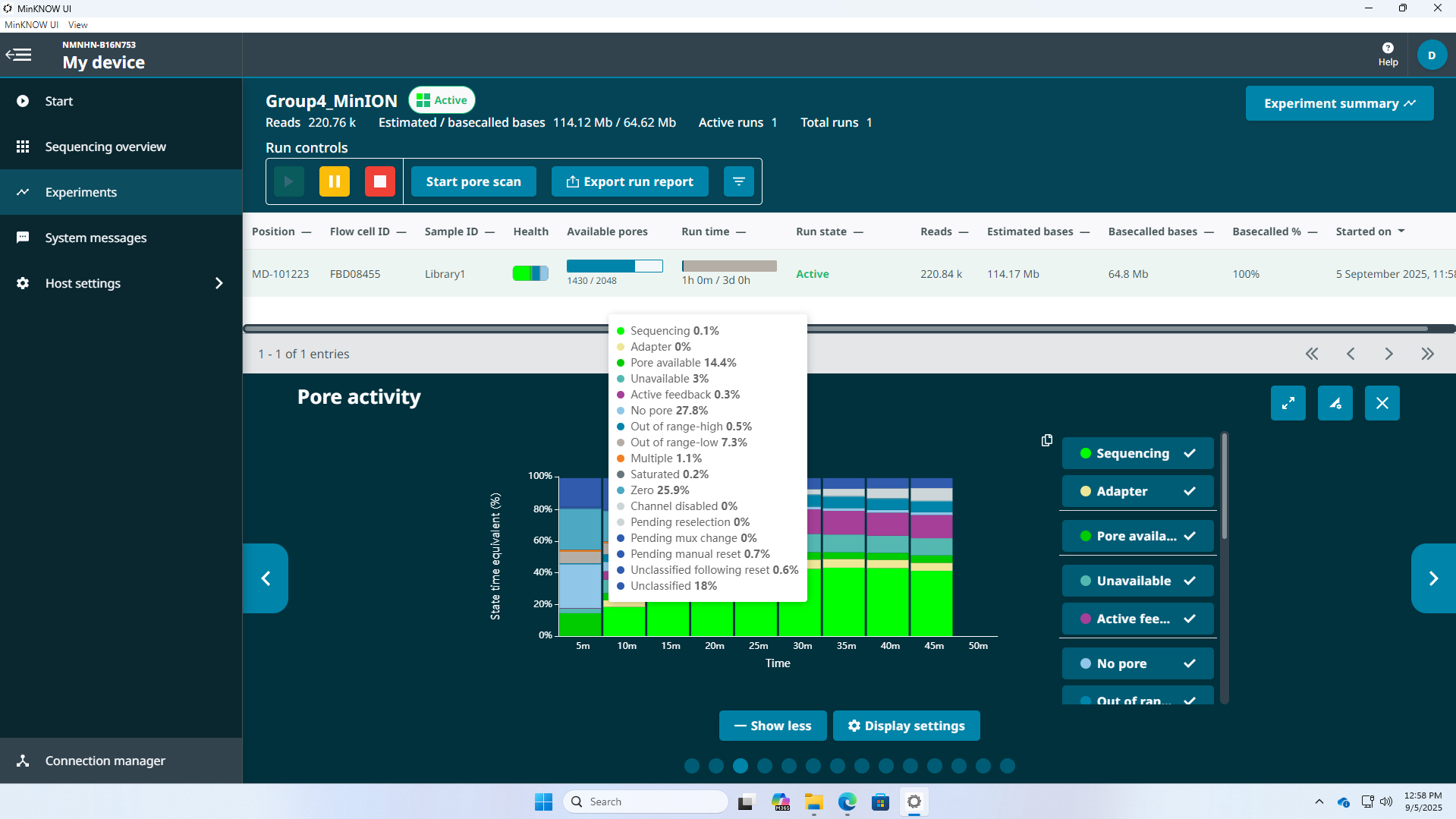Open the Pore activity chart options icon
The width and height of the screenshot is (1456, 819).
click(1335, 403)
